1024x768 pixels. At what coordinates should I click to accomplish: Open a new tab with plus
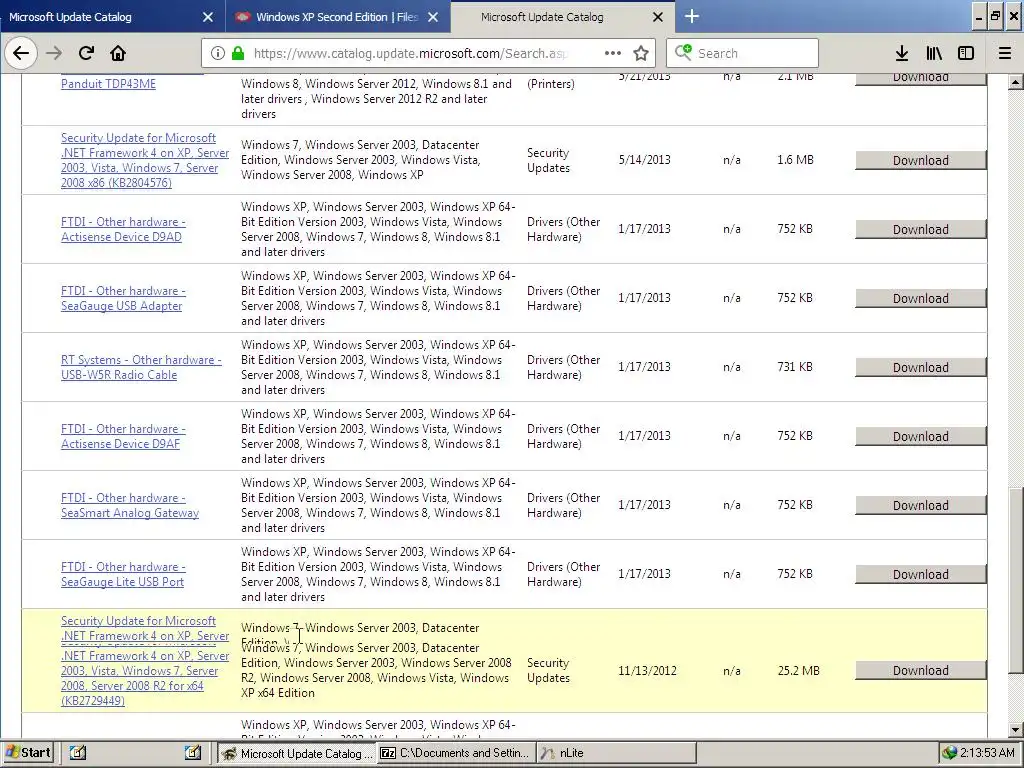[x=692, y=16]
